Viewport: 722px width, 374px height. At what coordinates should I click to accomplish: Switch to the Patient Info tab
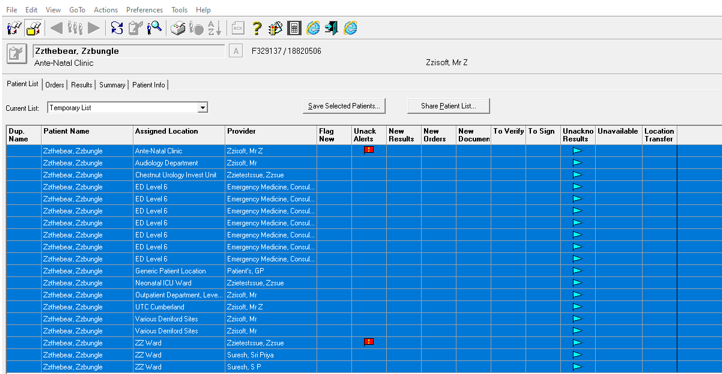click(x=148, y=85)
